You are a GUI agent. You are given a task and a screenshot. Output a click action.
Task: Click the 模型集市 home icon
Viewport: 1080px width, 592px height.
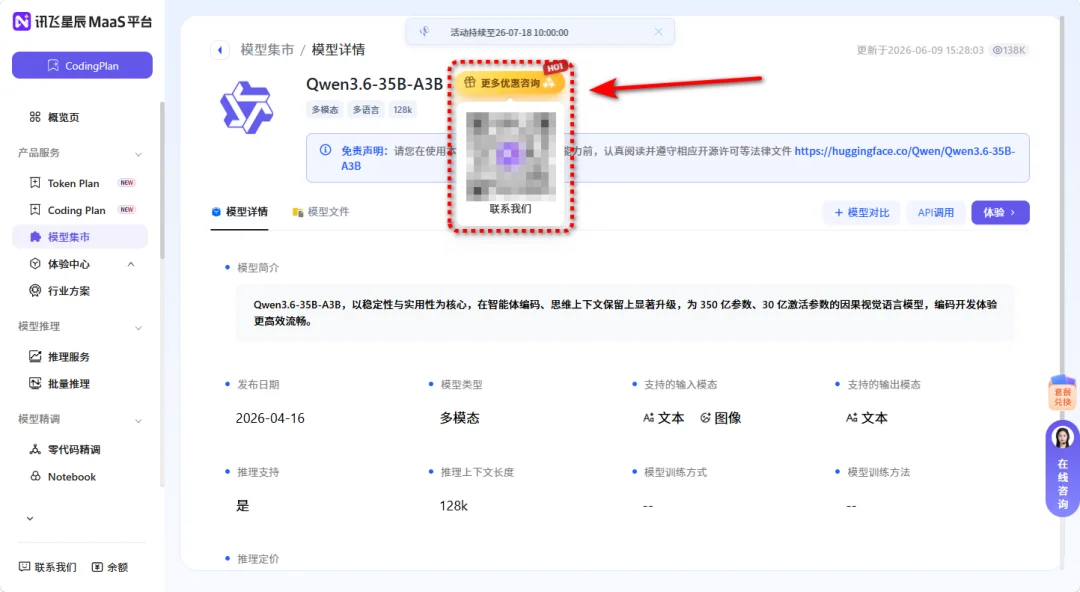pos(35,236)
